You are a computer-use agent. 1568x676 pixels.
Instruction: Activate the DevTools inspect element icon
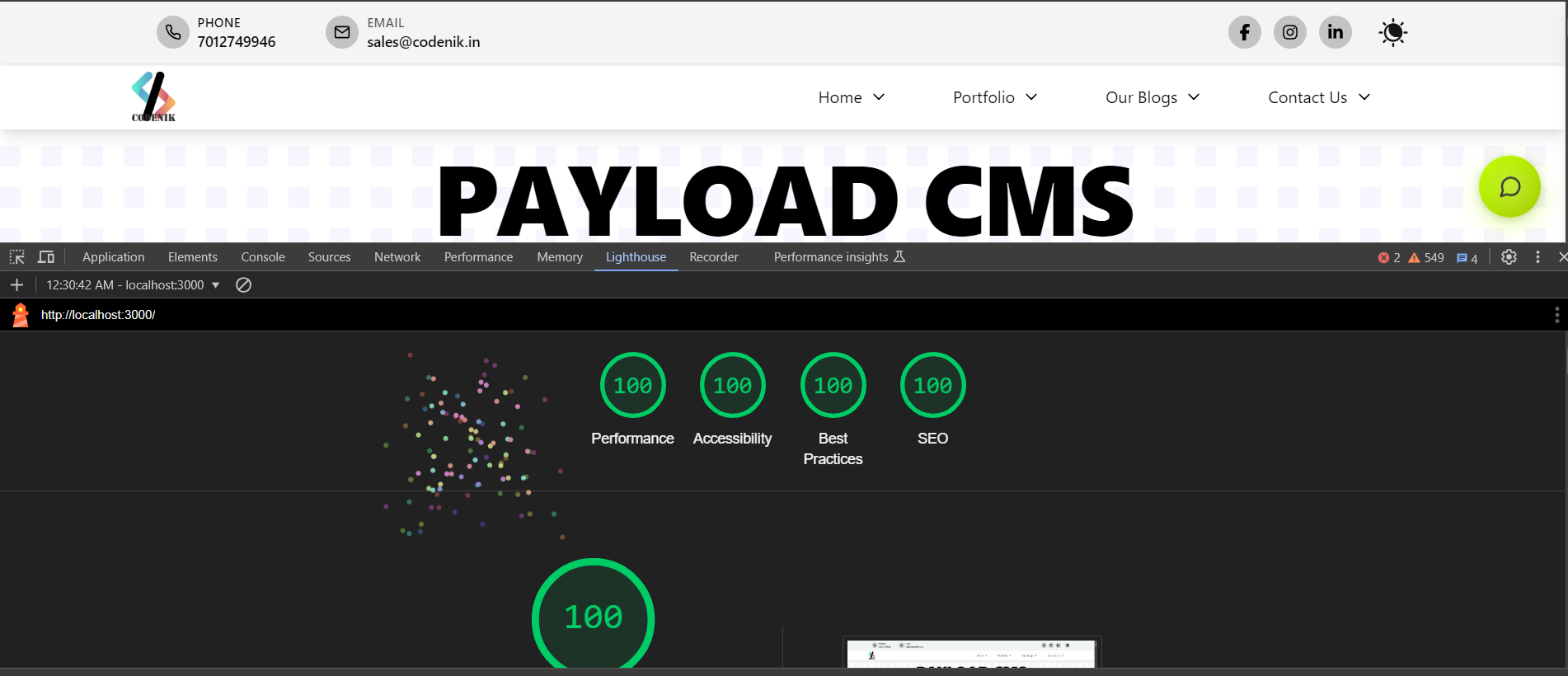pyautogui.click(x=16, y=257)
